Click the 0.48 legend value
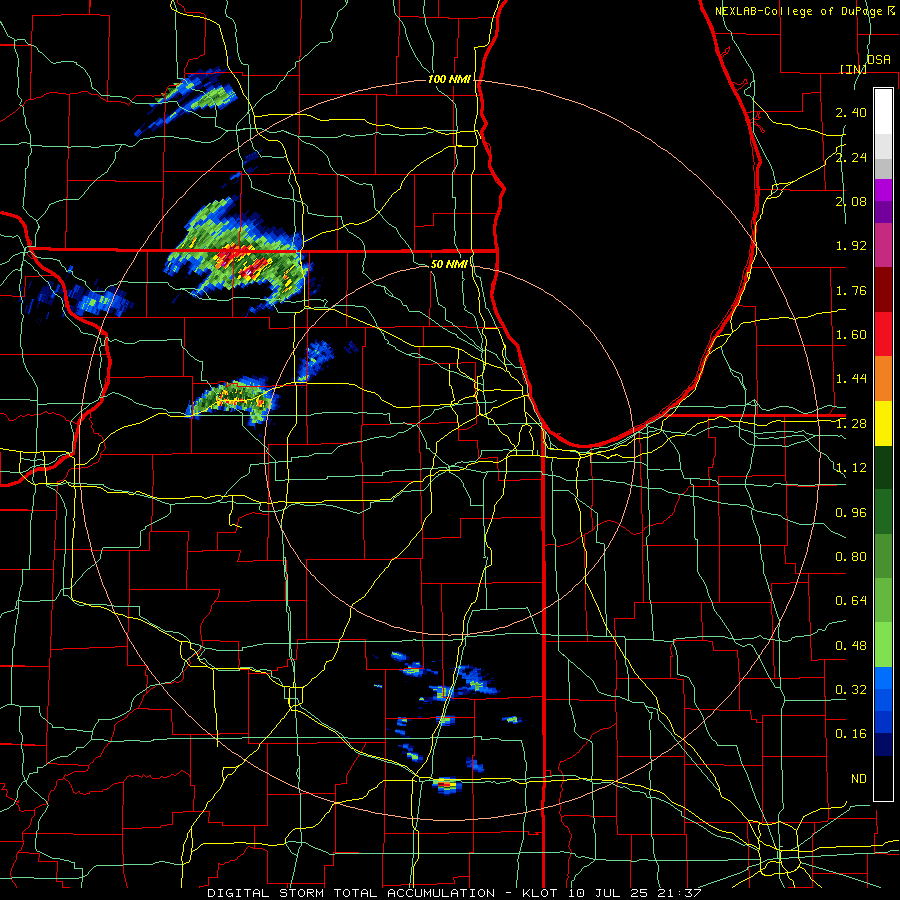 (x=851, y=646)
